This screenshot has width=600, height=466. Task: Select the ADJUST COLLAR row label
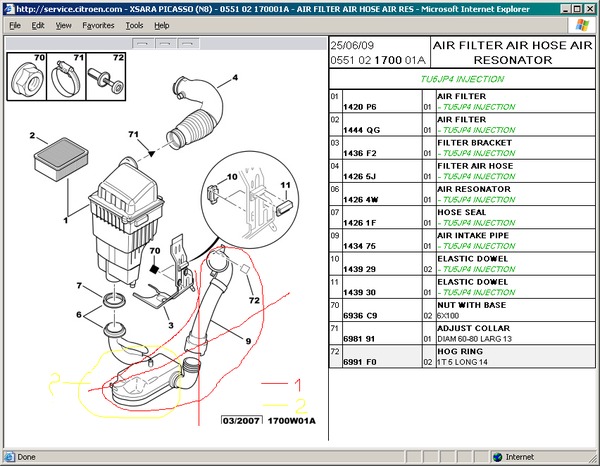[473, 328]
